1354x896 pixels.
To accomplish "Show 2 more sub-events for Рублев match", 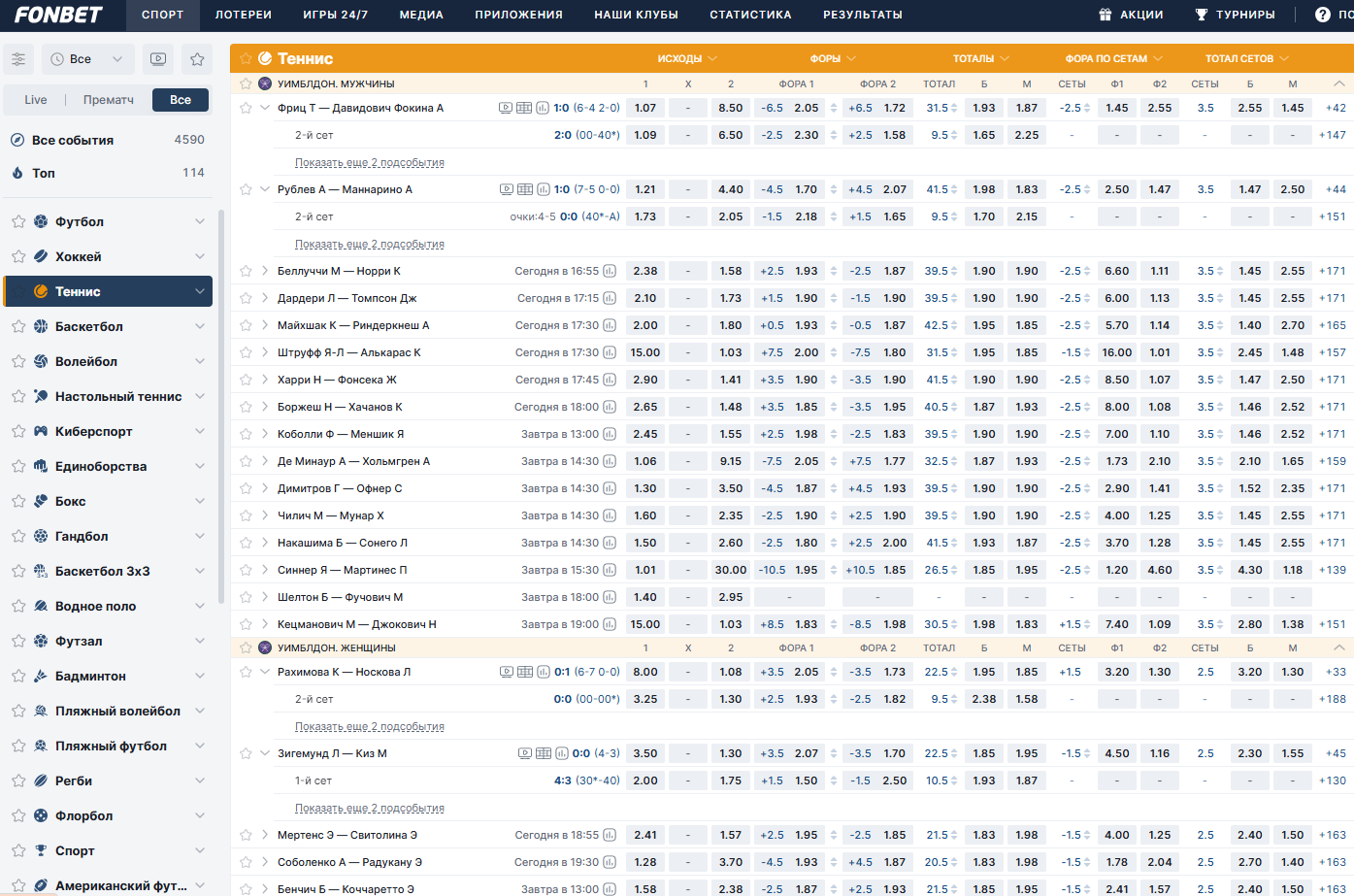I will [x=370, y=244].
